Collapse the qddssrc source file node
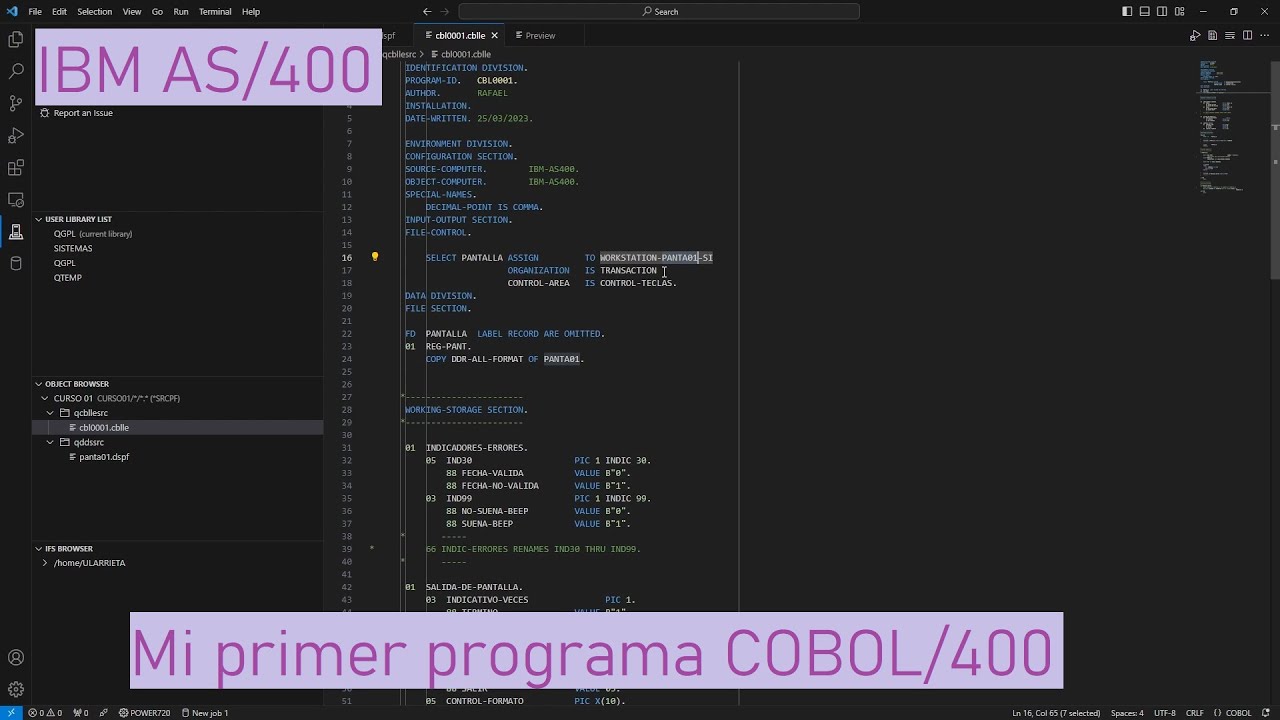Screen dimensions: 1280x720 51,442
